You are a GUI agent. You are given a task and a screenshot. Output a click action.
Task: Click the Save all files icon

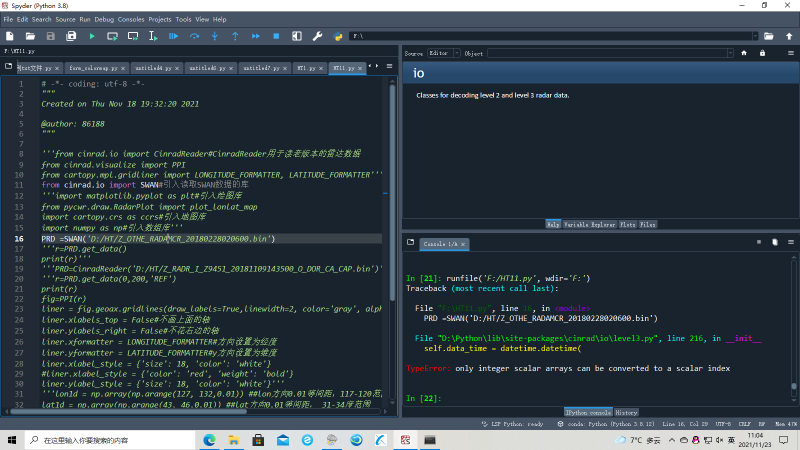(71, 36)
